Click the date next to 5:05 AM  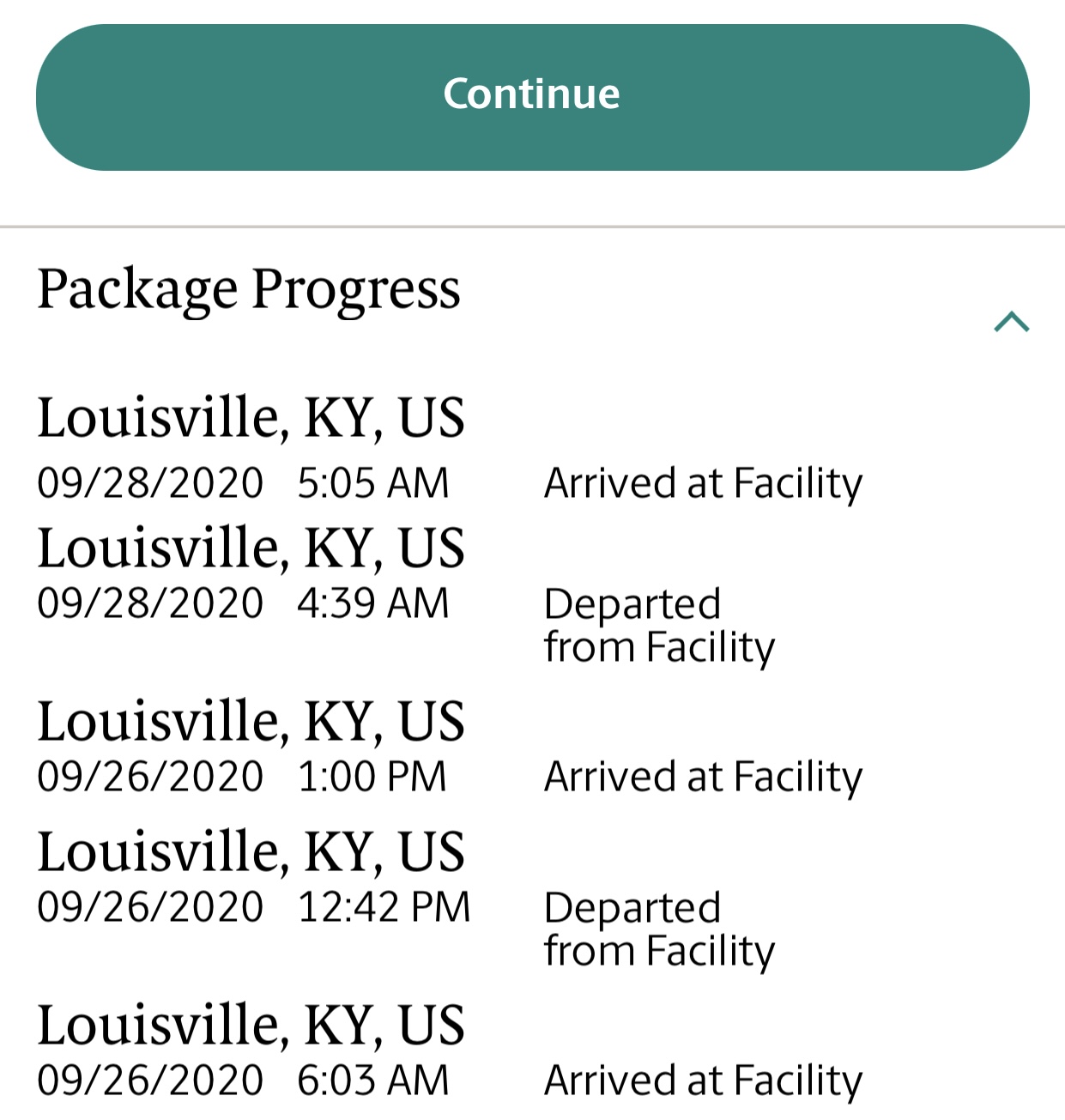click(150, 483)
